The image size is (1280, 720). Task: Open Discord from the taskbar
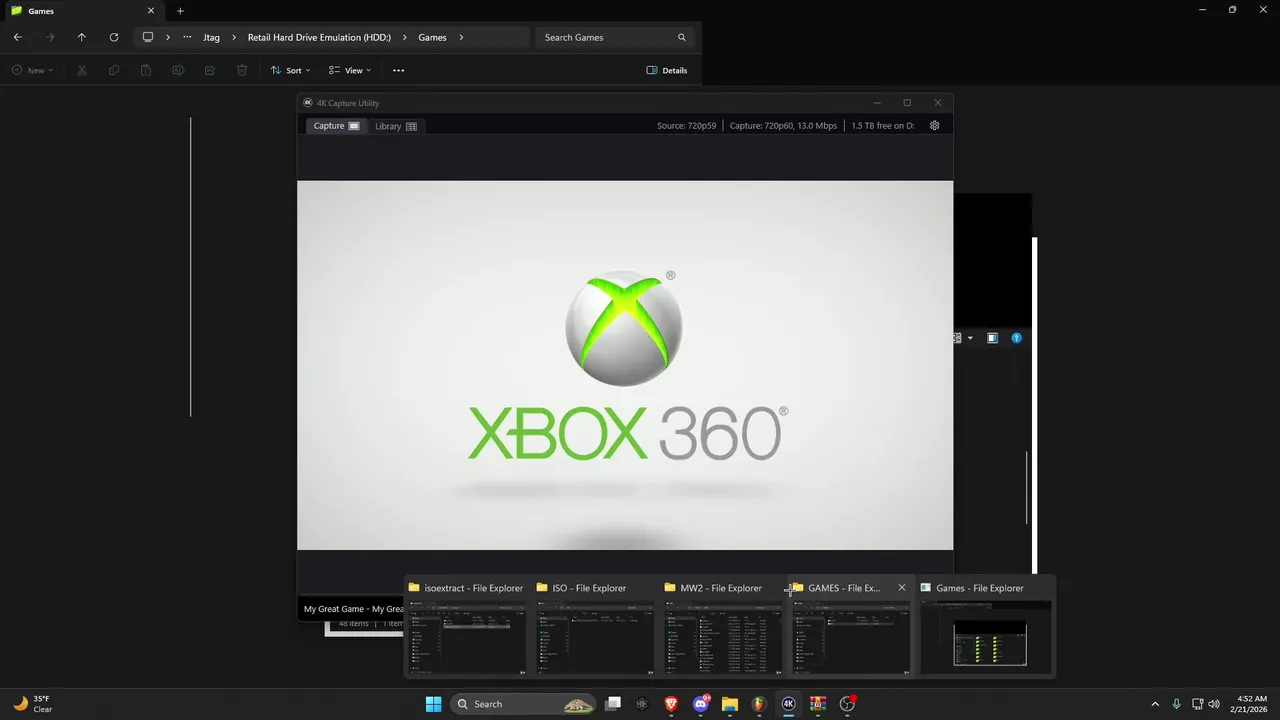click(x=700, y=704)
